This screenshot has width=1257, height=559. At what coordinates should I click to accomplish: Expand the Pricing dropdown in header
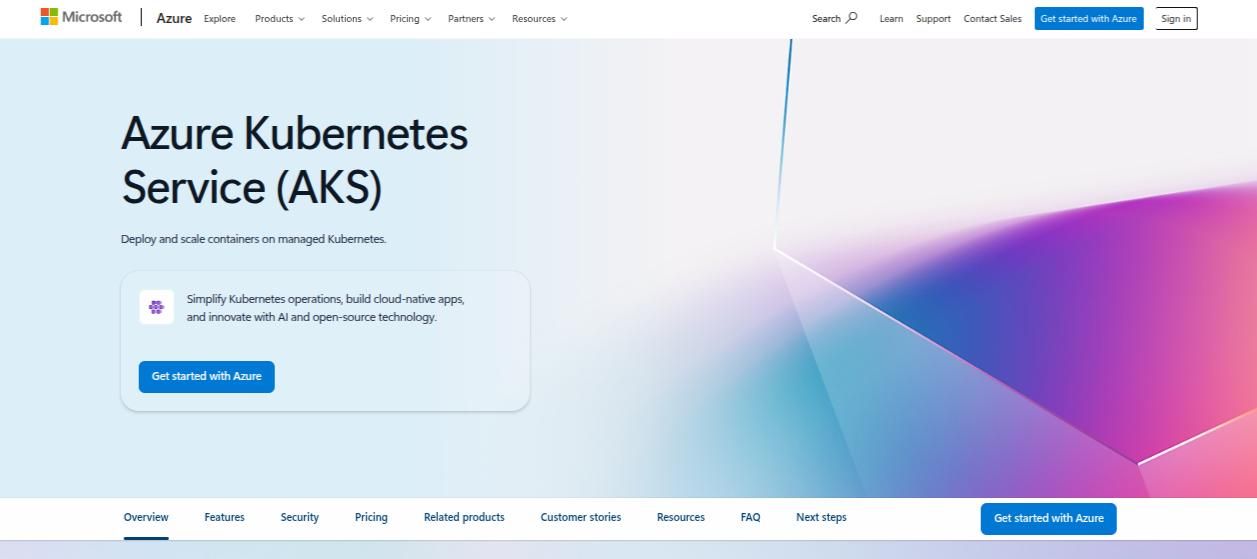coord(411,18)
